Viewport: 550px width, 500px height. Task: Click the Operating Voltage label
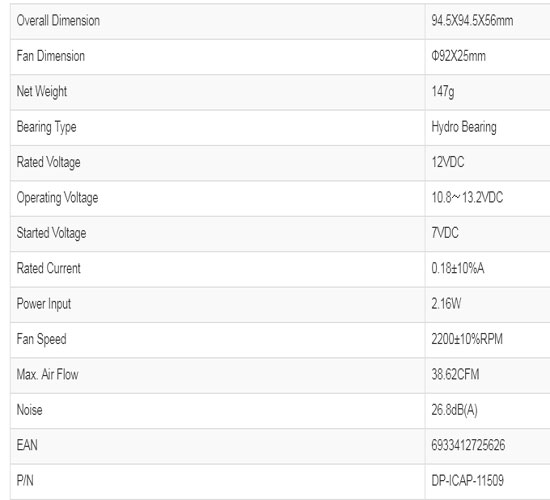coord(58,198)
